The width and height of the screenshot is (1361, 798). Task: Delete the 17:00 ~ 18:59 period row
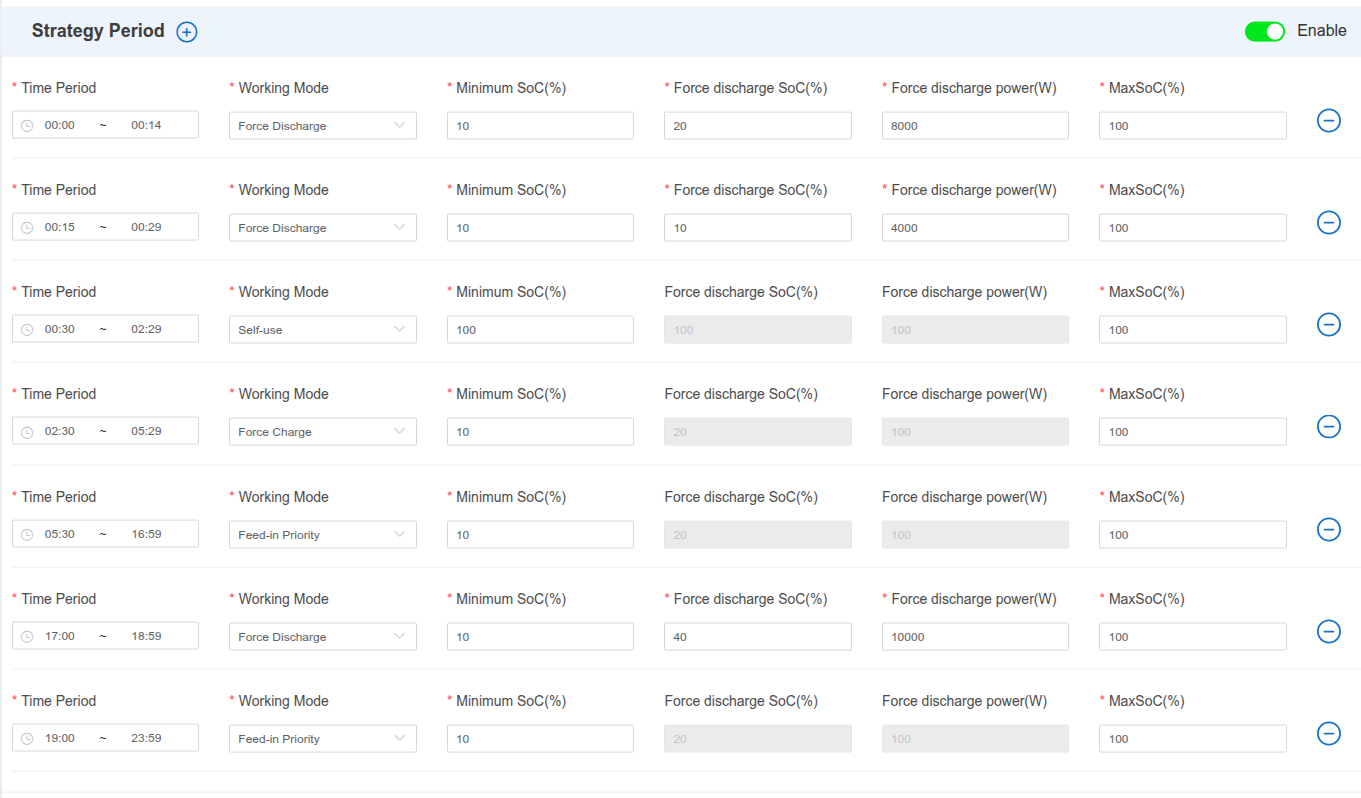click(x=1328, y=632)
